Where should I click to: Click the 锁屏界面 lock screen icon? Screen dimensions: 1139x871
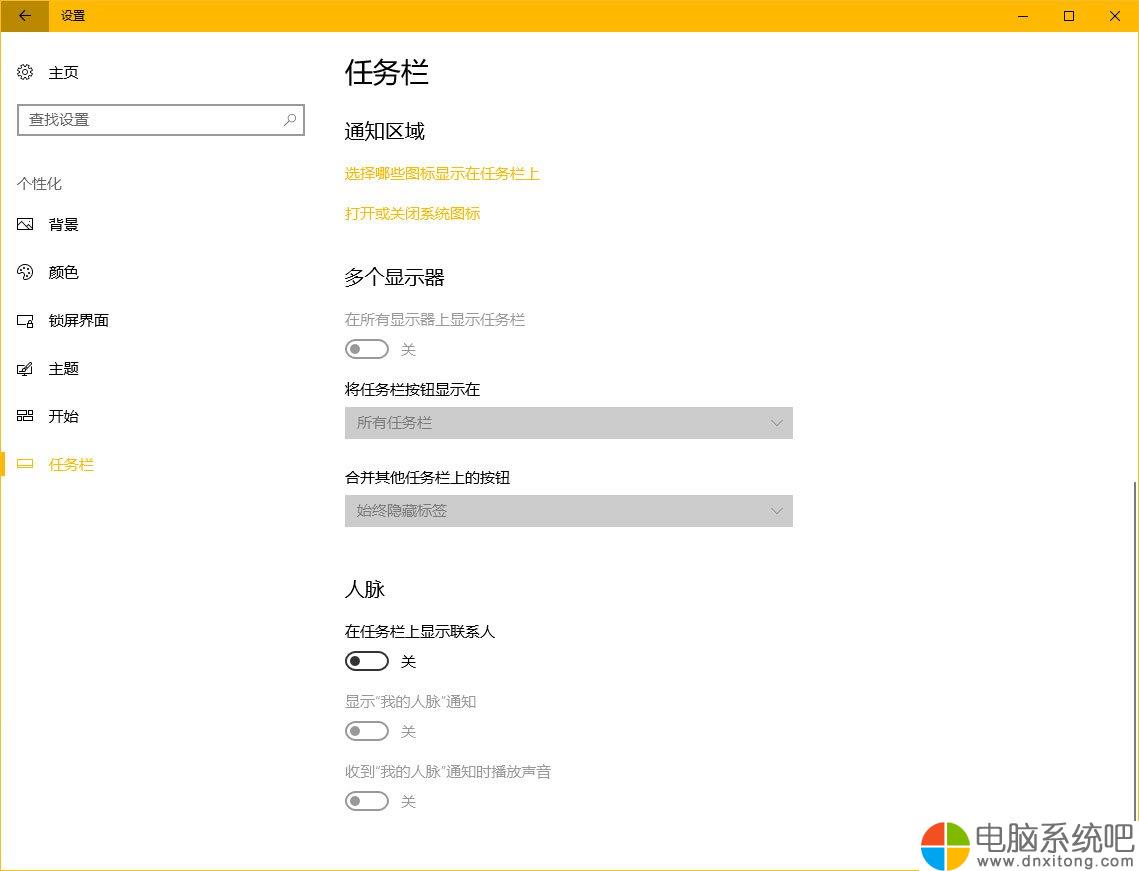(25, 320)
